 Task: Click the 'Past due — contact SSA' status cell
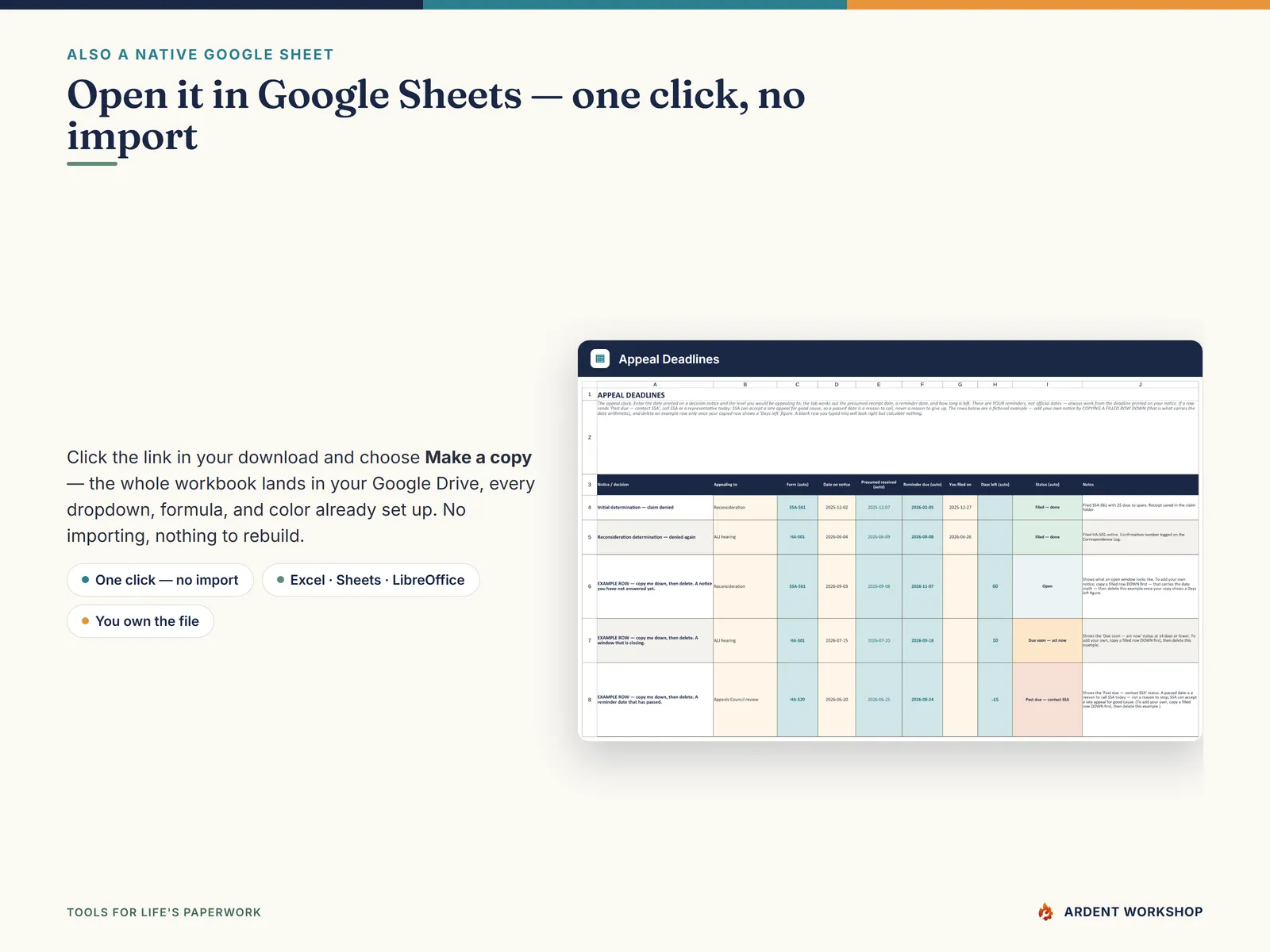1047,700
